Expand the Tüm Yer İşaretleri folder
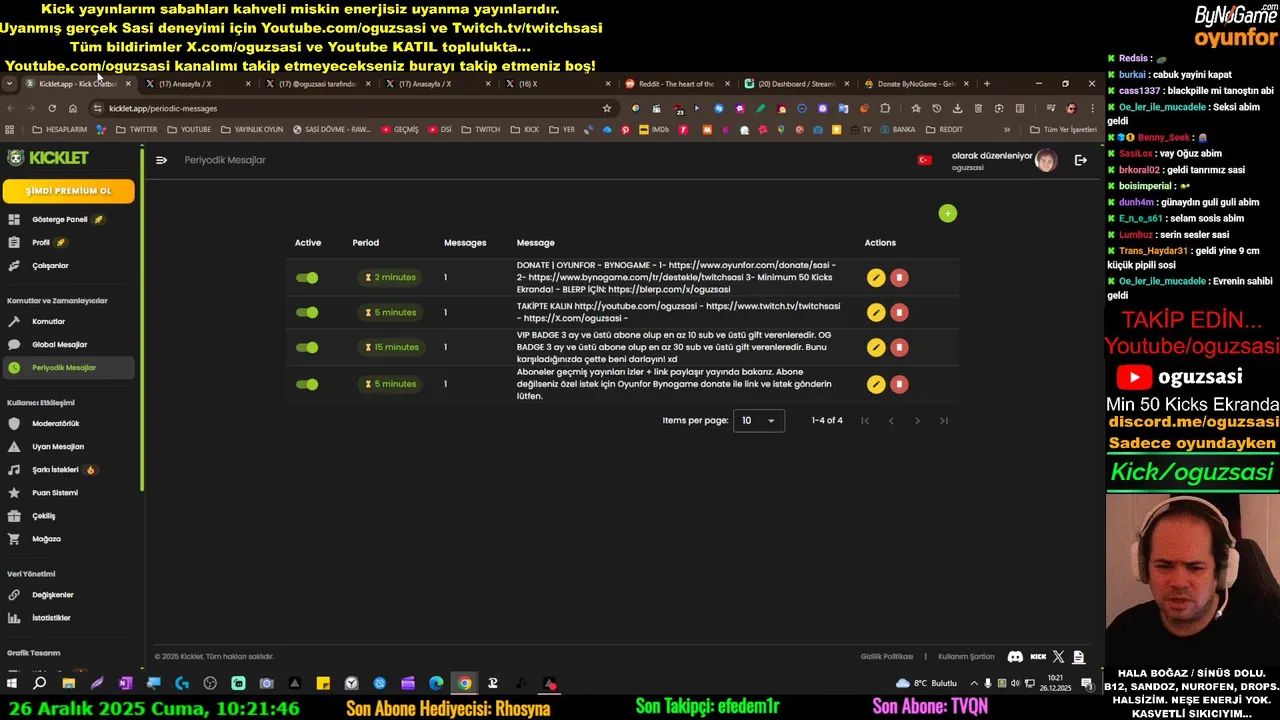 (1063, 129)
